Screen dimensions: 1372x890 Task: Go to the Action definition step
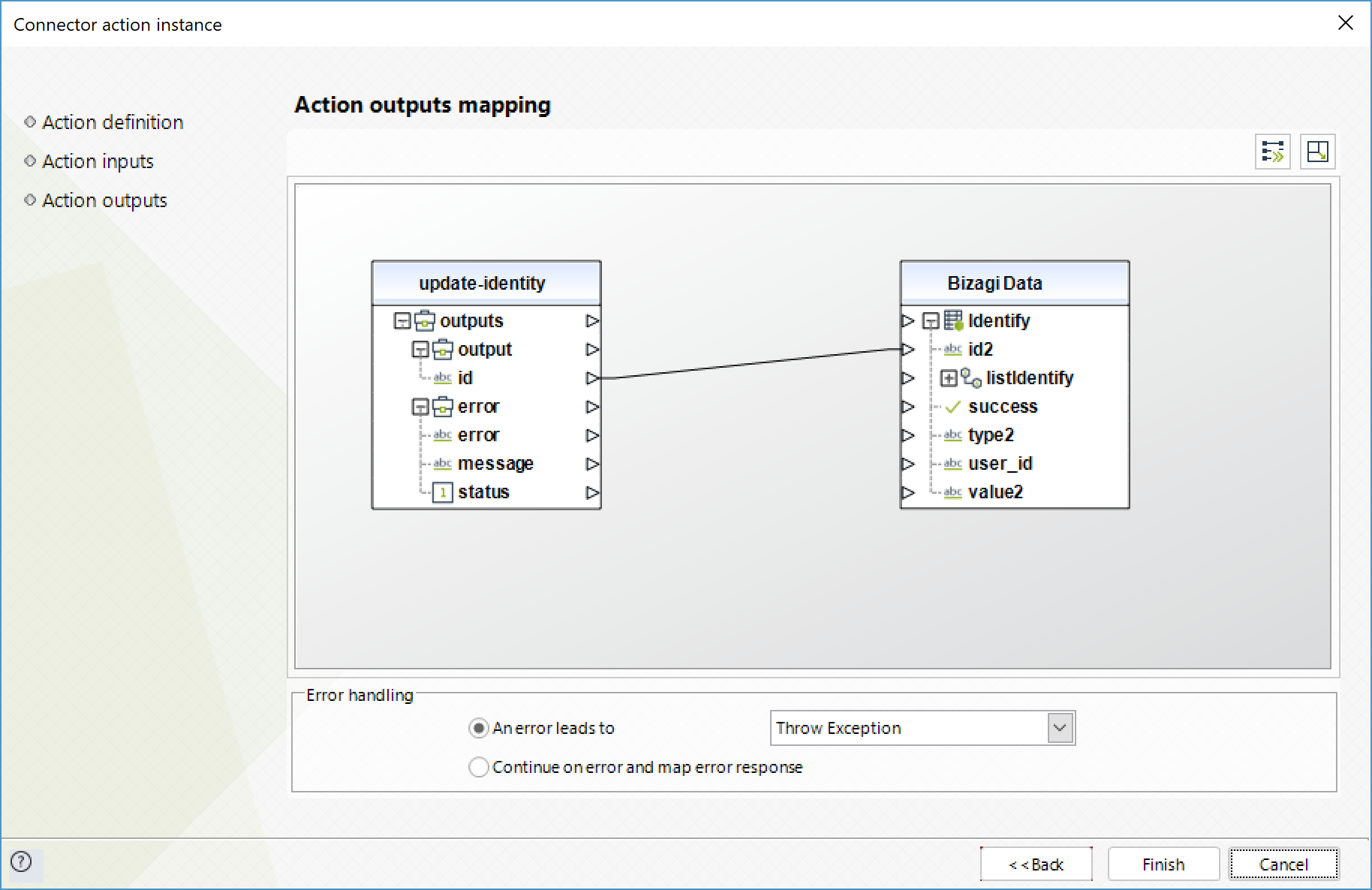pyautogui.click(x=113, y=122)
